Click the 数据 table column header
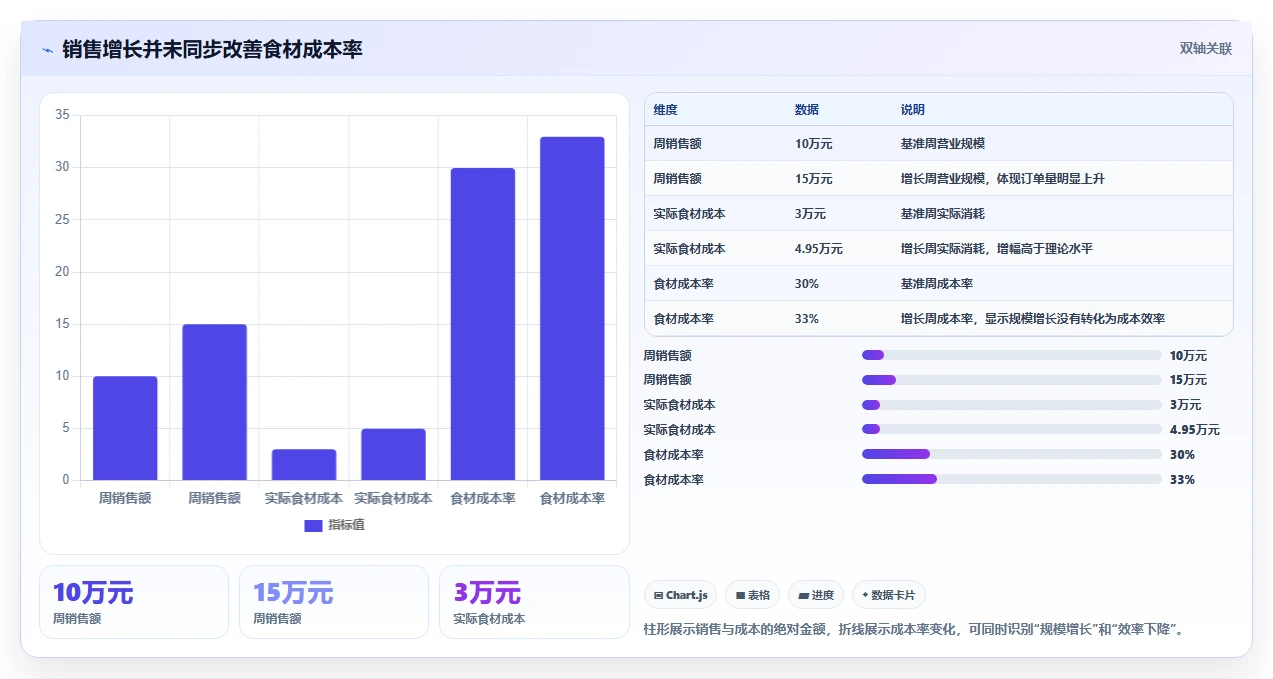1273x679 pixels. [807, 110]
